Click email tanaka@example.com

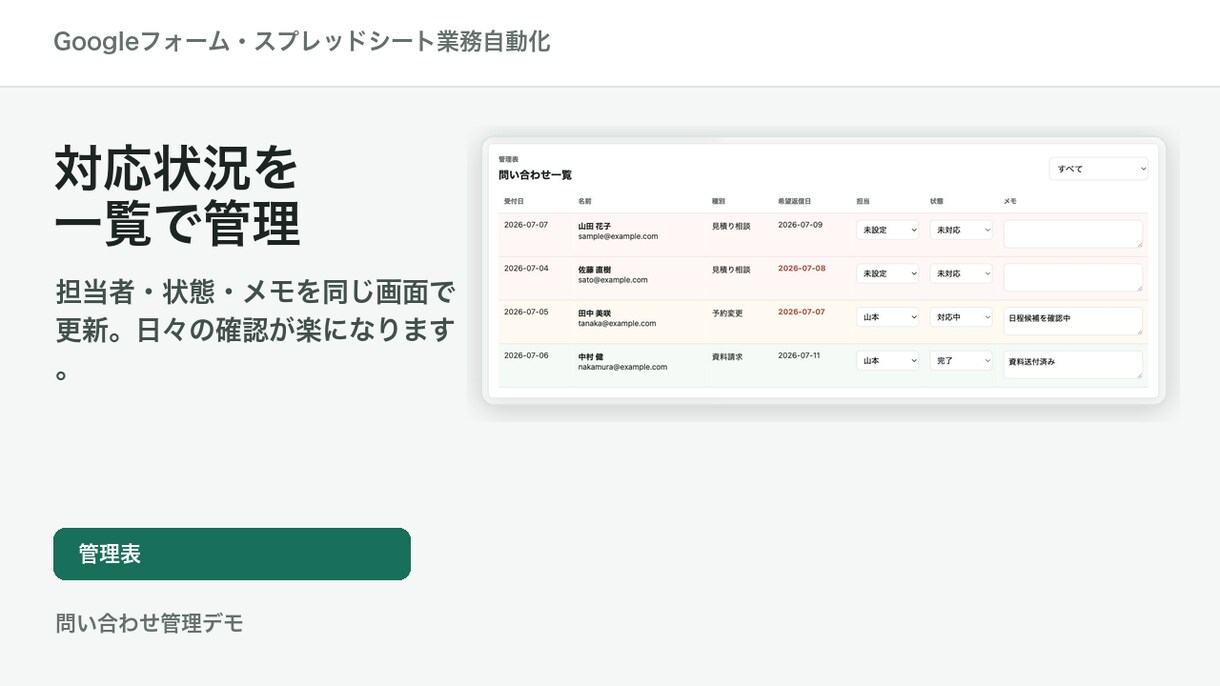pos(617,323)
